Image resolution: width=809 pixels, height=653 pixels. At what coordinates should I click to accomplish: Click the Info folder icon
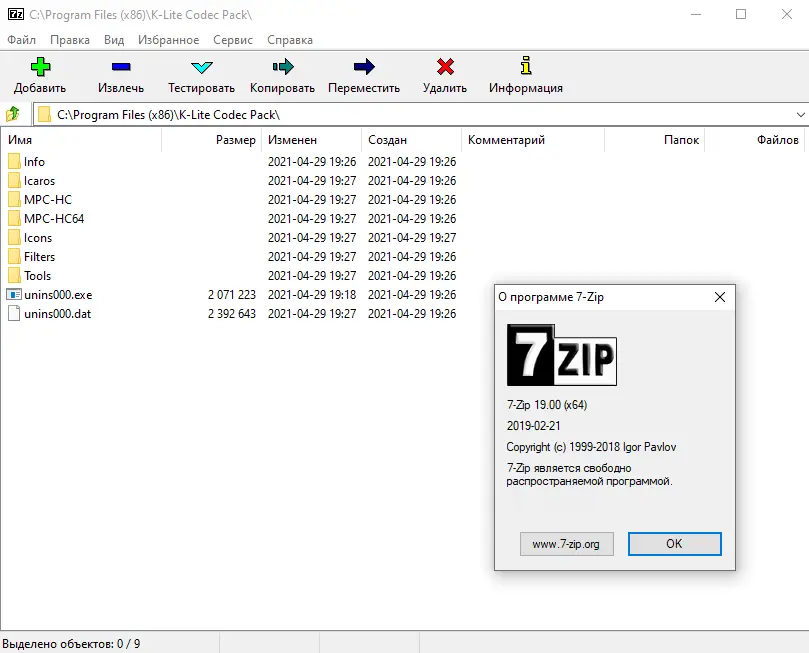tap(14, 161)
